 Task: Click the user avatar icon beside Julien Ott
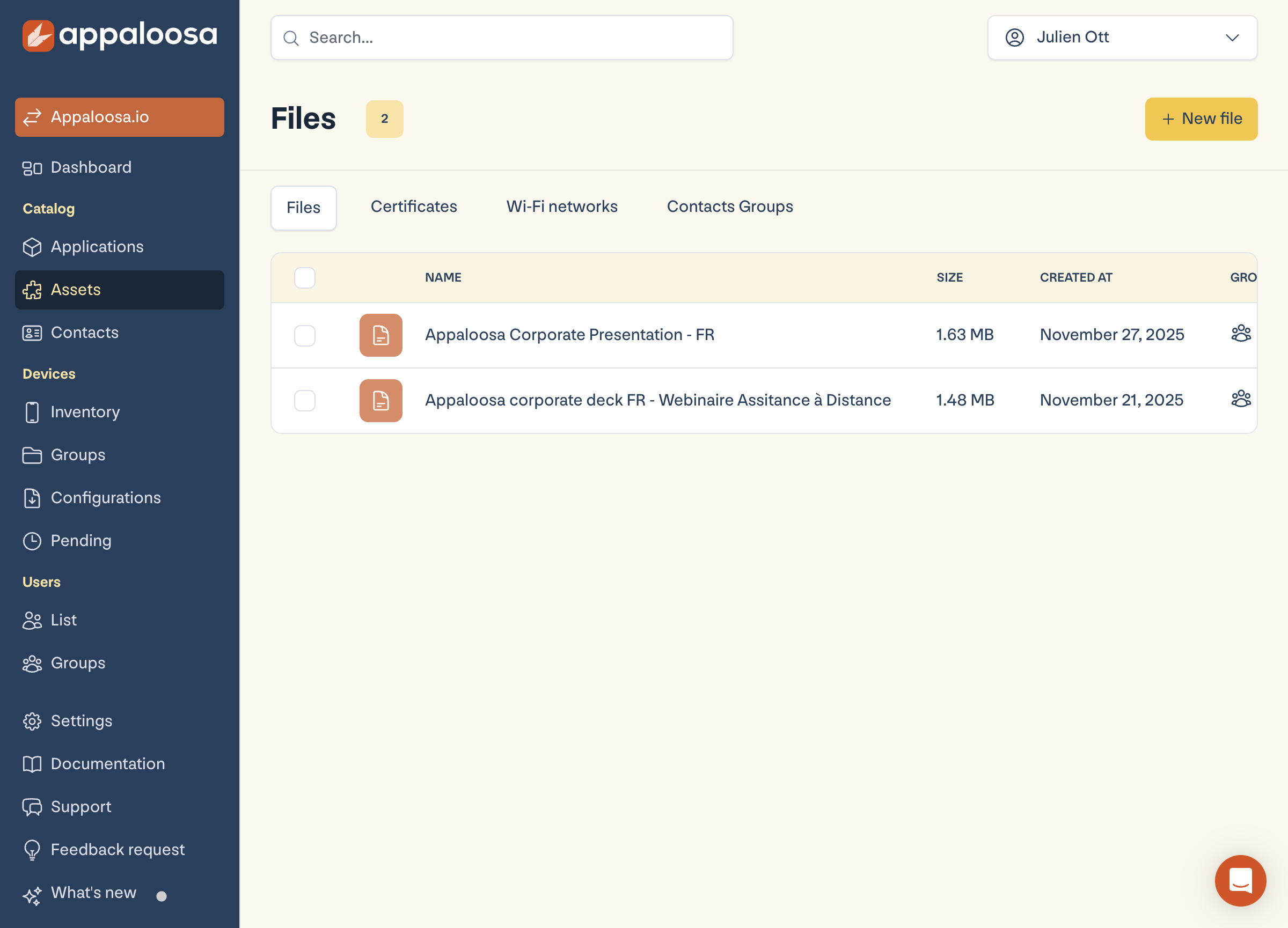coord(1014,38)
